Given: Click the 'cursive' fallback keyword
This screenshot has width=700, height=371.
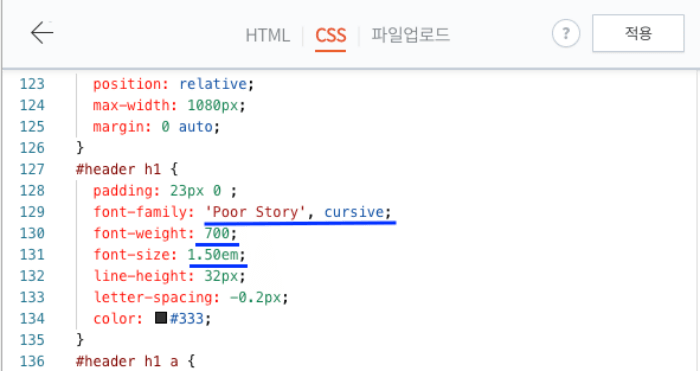Looking at the screenshot, I should pyautogui.click(x=354, y=212).
